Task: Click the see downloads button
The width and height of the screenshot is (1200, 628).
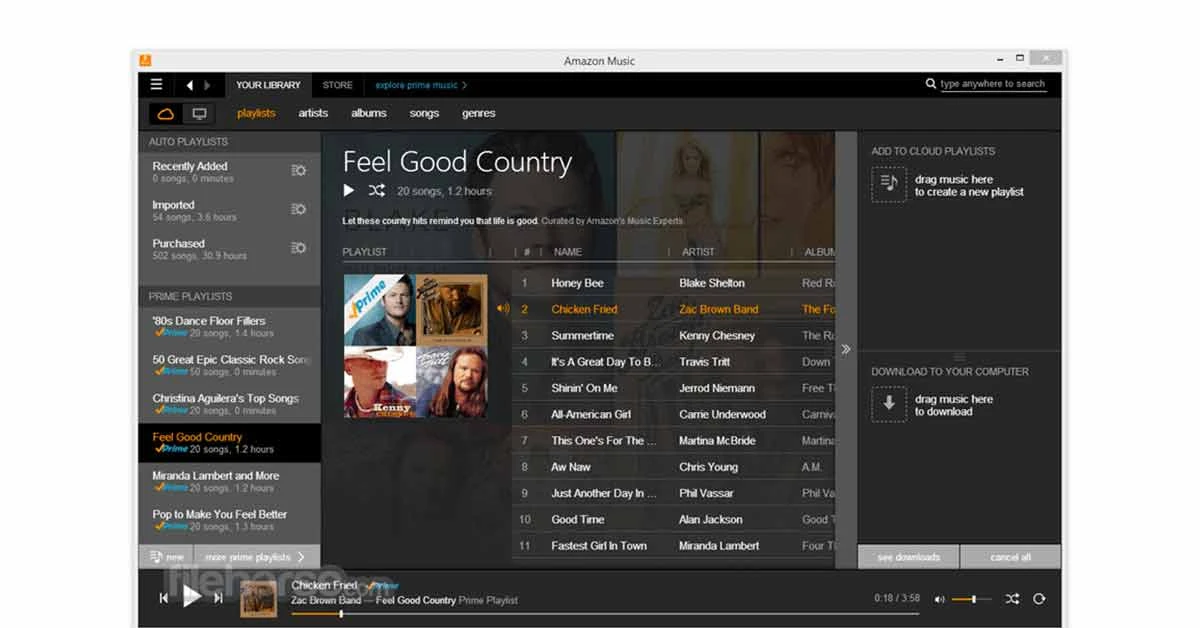Action: (907, 556)
